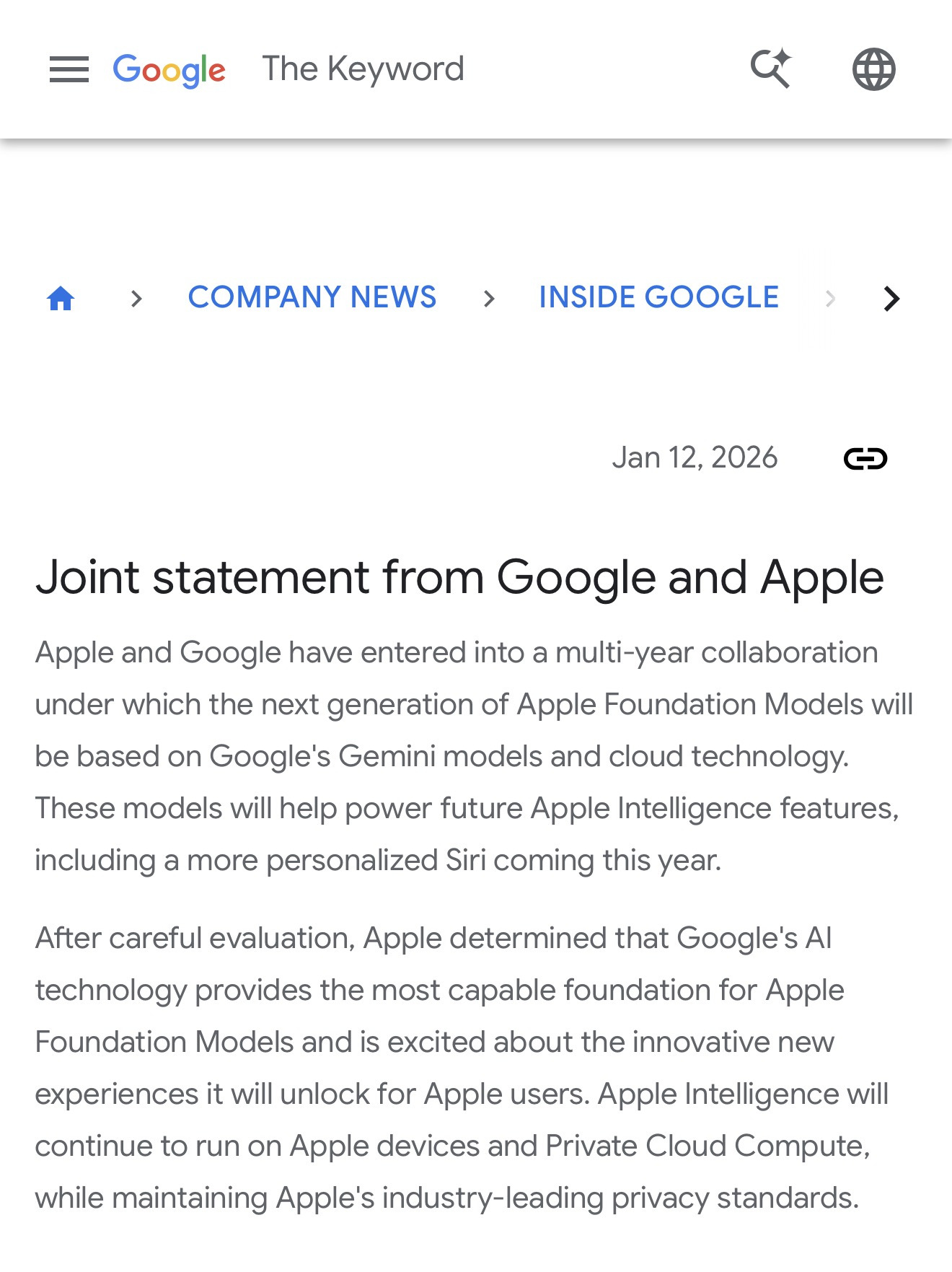Click the word "Siri" in the article
Image resolution: width=952 pixels, height=1272 pixels.
click(465, 860)
